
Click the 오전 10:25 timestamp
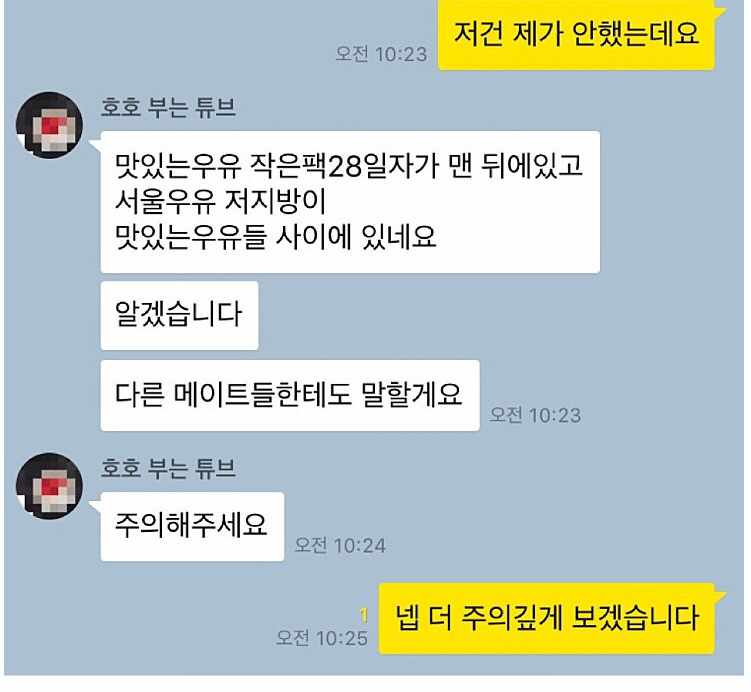[322, 638]
